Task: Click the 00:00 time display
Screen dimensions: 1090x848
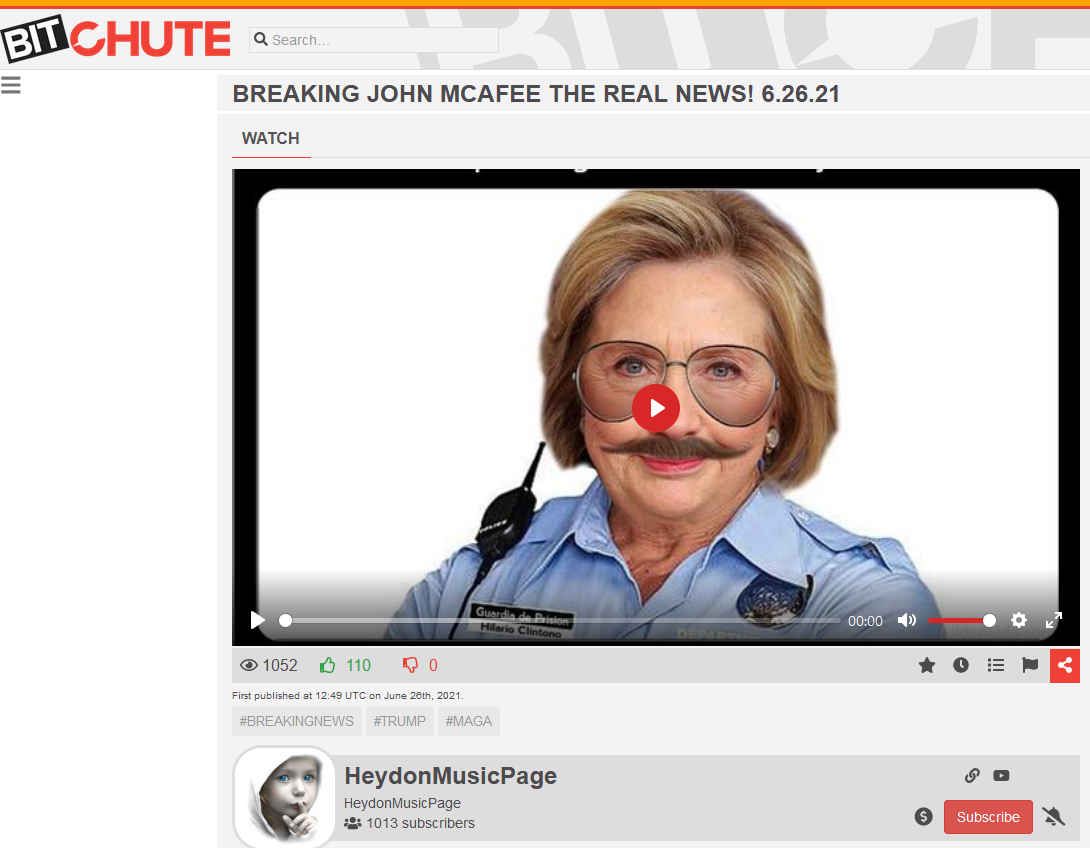Action: (x=865, y=621)
